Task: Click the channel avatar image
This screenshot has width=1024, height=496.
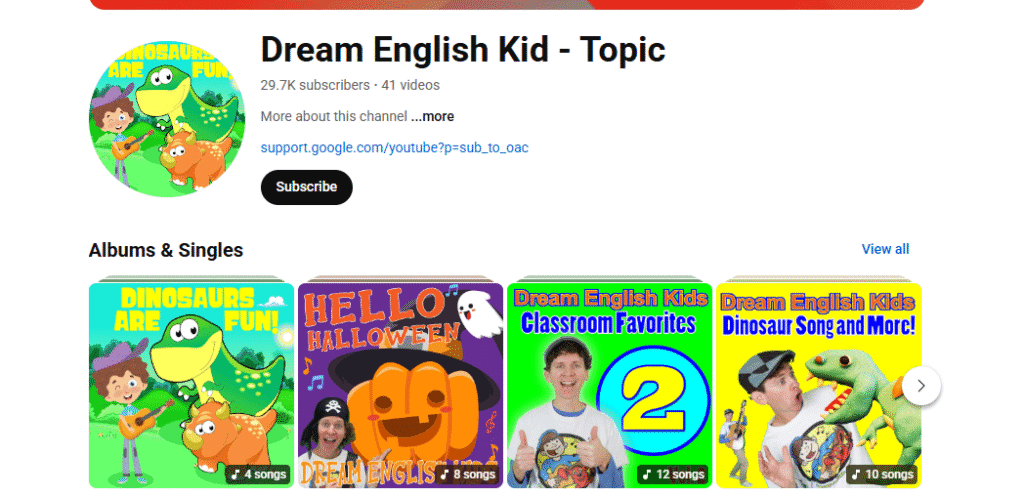Action: [x=167, y=119]
